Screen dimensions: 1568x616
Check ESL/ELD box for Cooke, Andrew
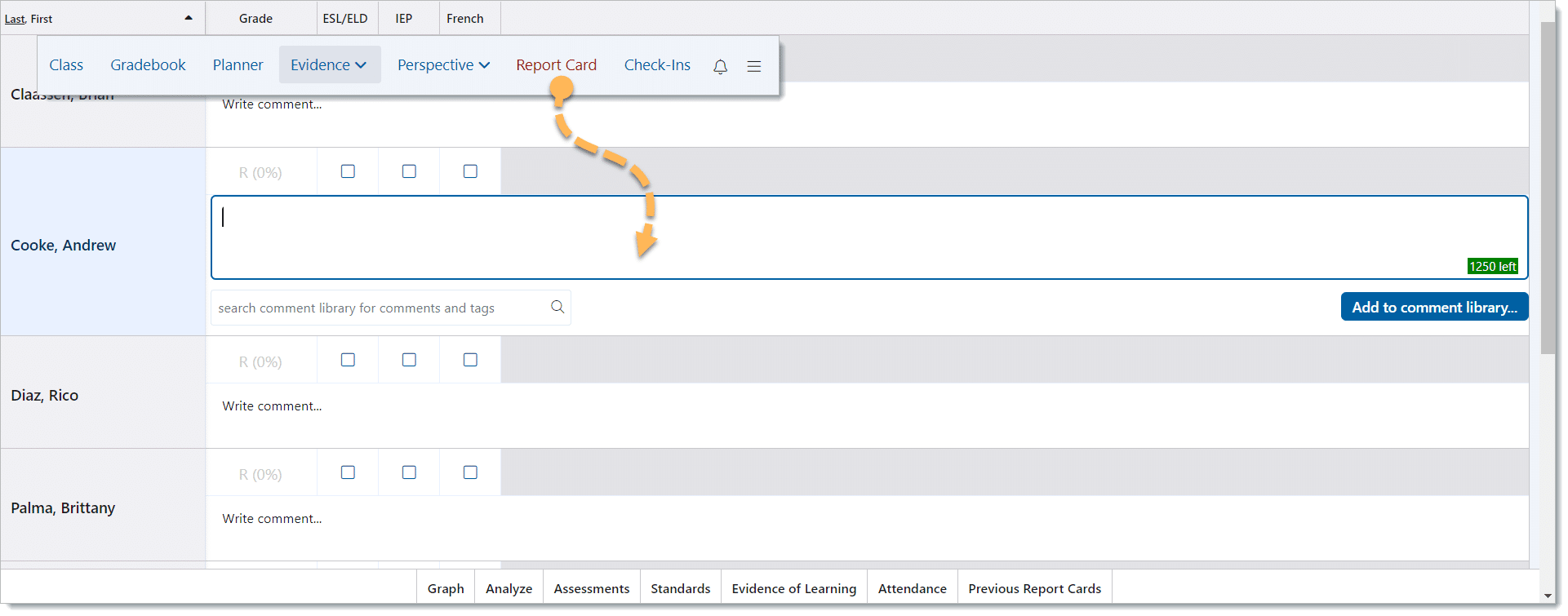coord(348,171)
